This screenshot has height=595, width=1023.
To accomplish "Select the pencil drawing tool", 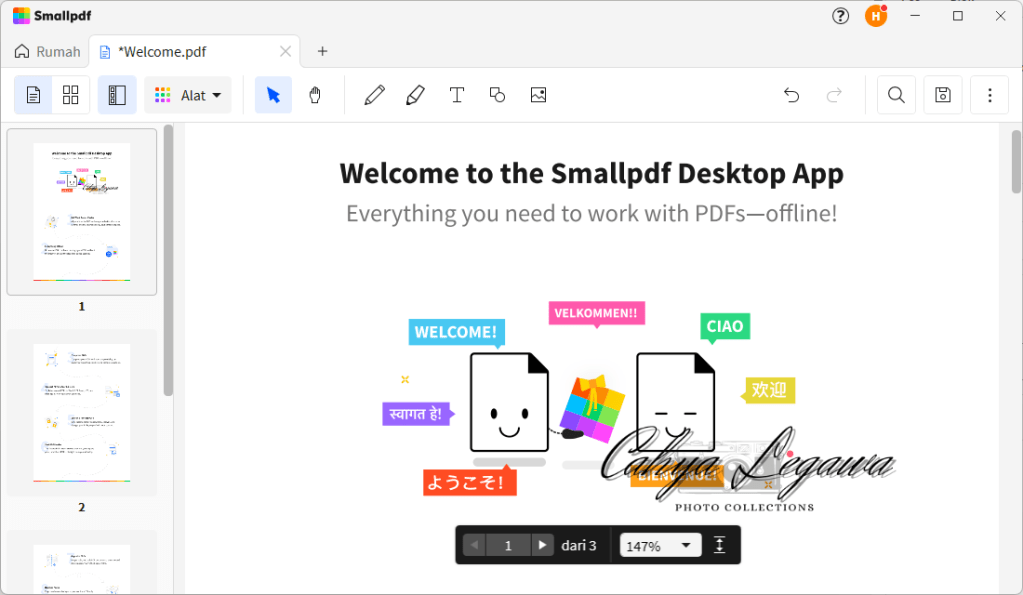I will coord(375,95).
